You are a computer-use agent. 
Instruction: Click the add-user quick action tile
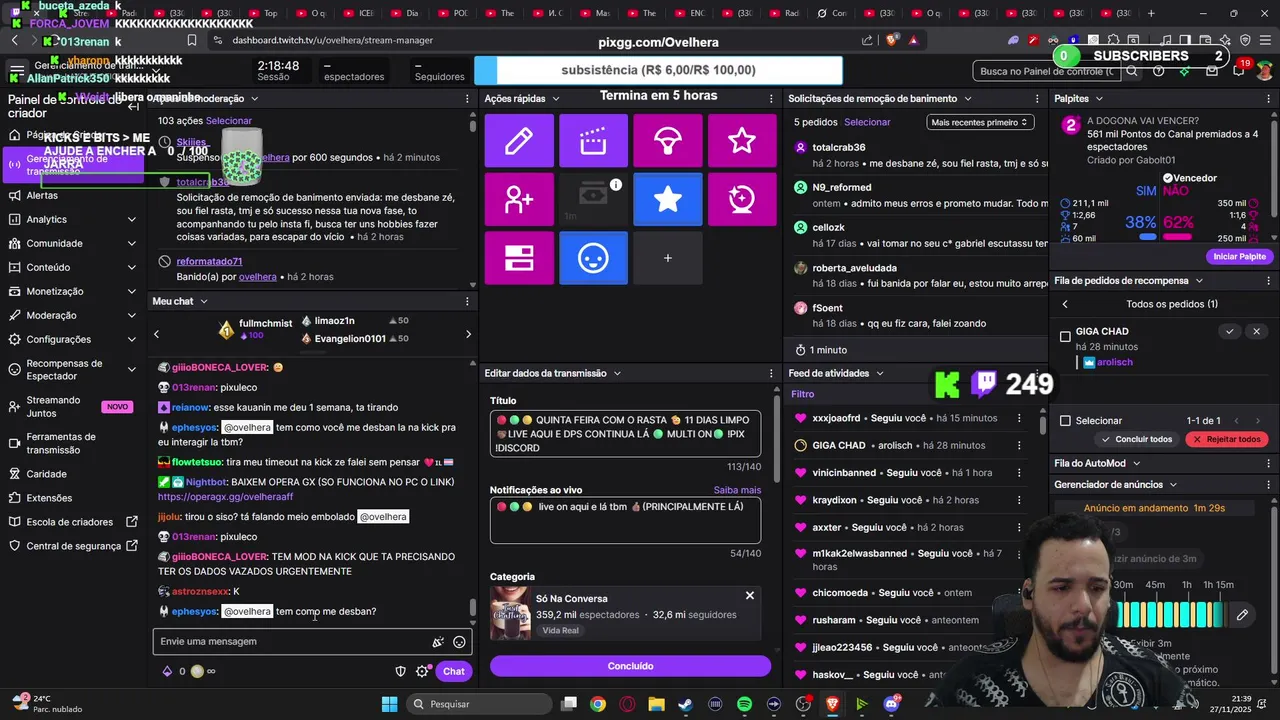(519, 199)
